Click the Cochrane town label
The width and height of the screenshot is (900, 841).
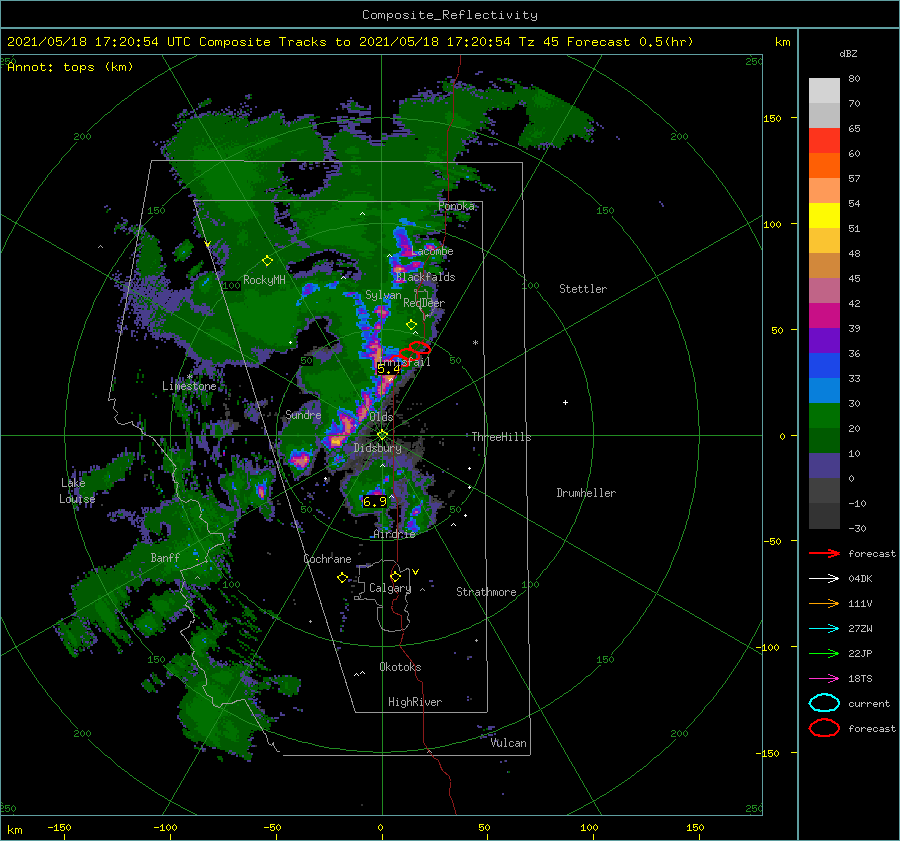point(327,559)
